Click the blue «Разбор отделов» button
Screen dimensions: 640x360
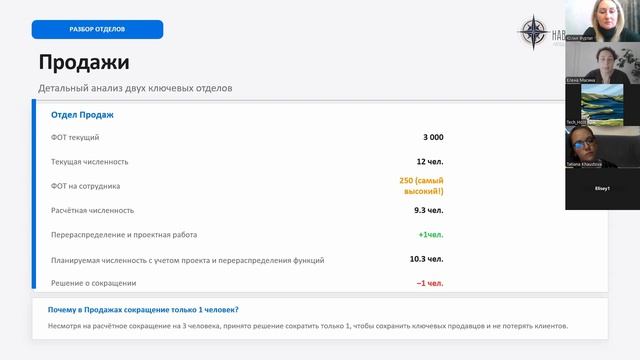tap(98, 29)
